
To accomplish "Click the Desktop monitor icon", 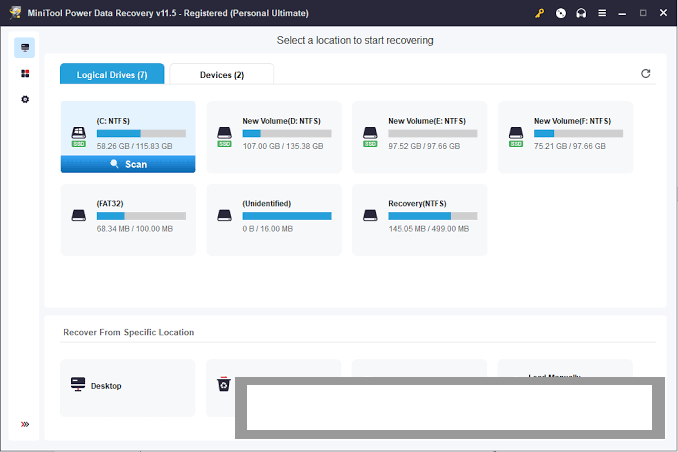I will (78, 384).
